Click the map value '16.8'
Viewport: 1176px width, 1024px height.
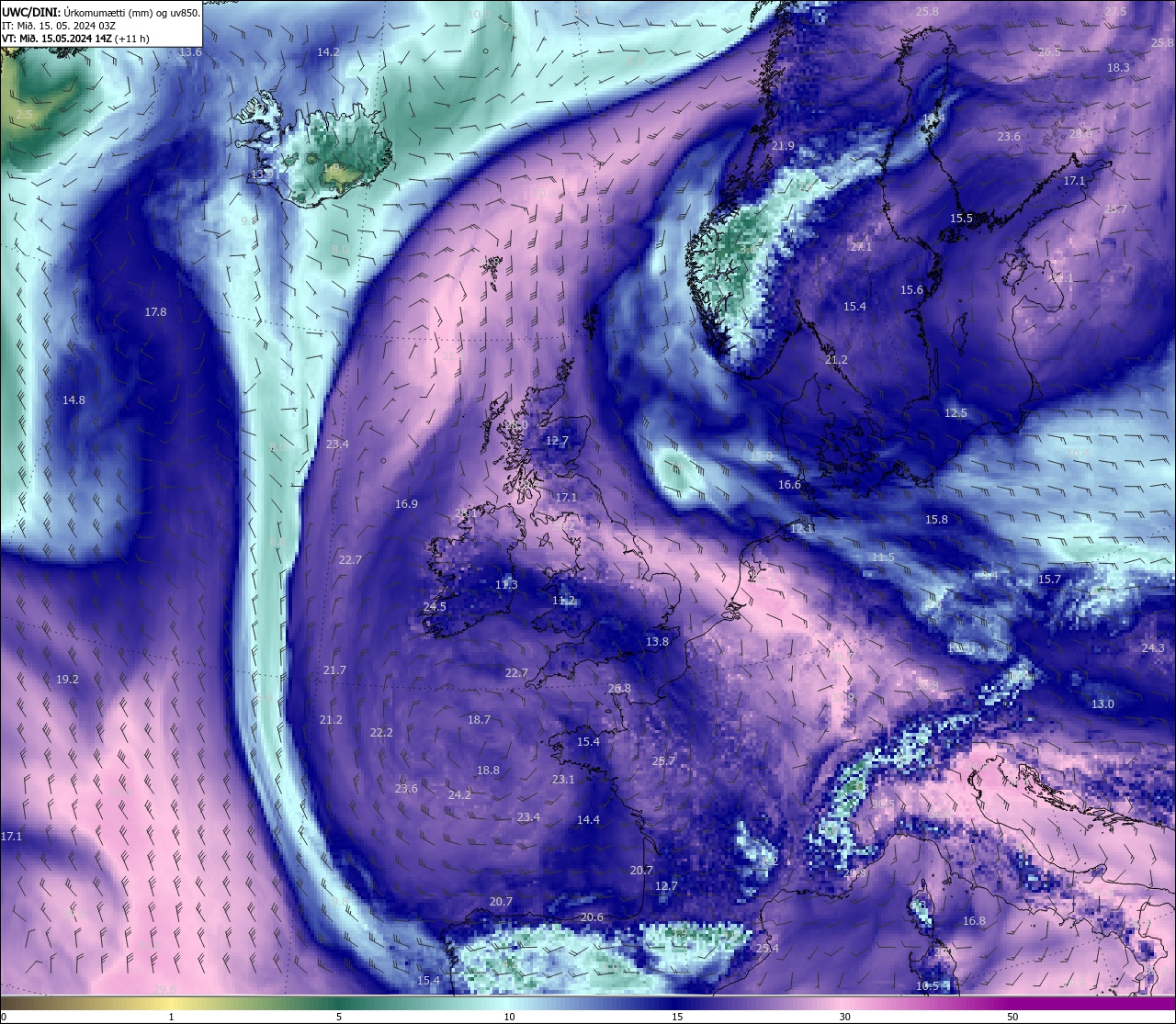point(974,921)
